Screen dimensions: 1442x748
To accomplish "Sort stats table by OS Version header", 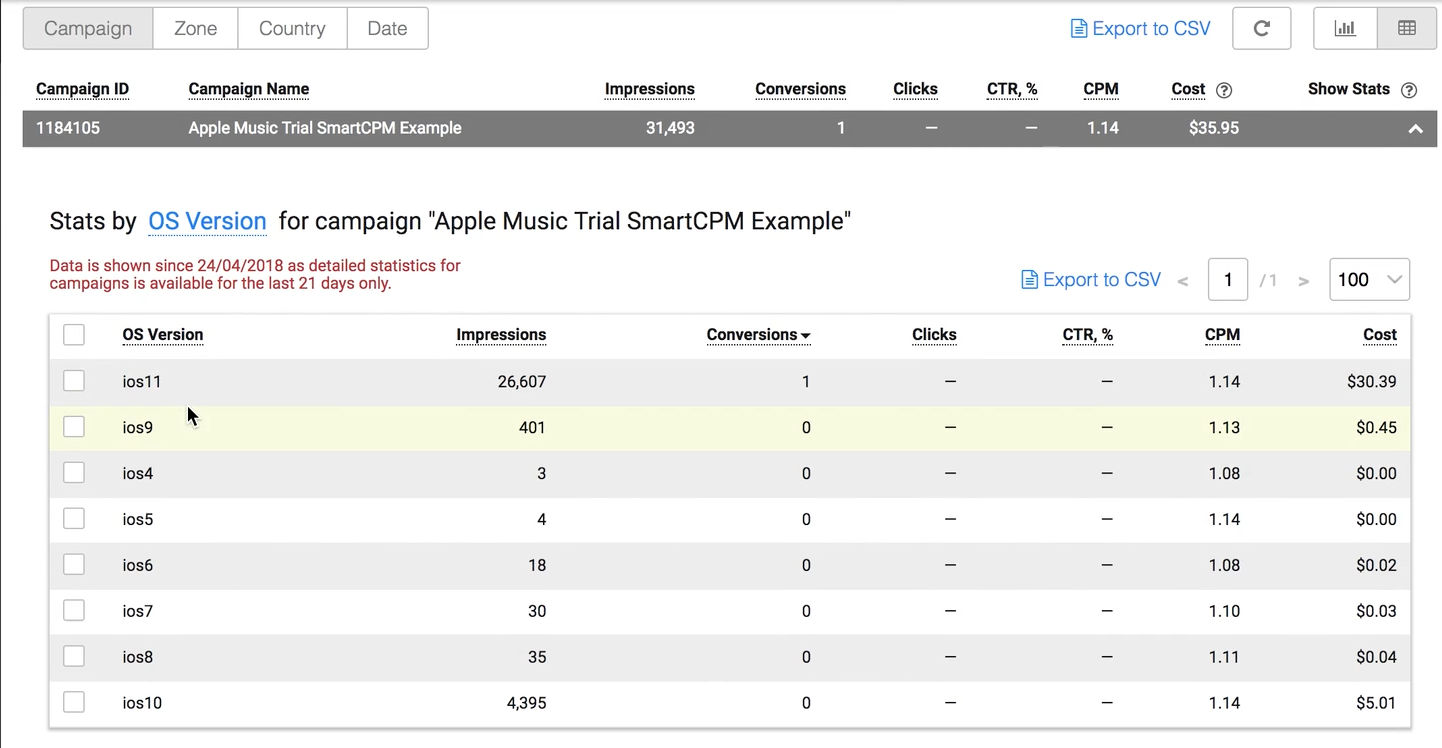I will coord(163,335).
